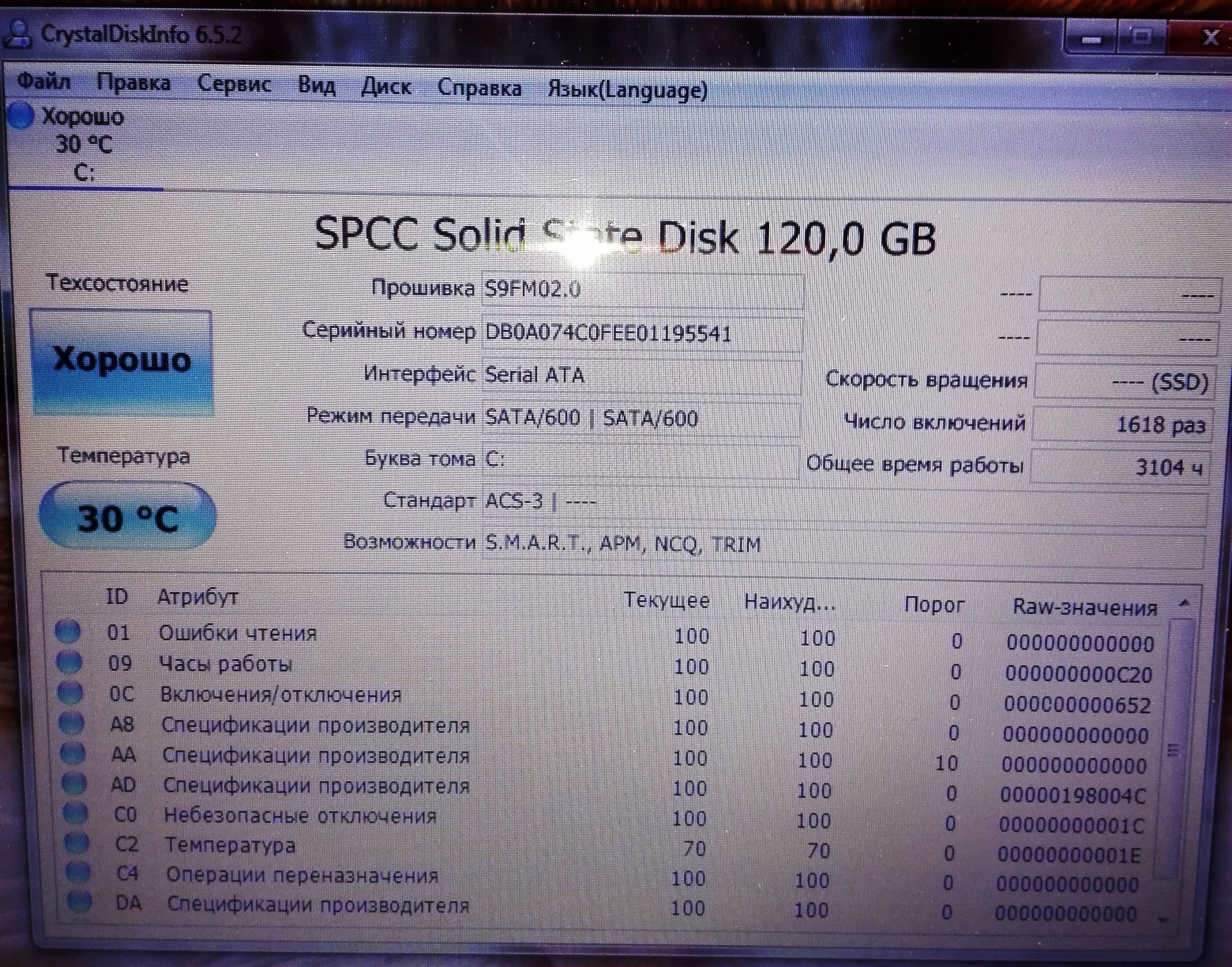Viewport: 1232px width, 967px height.
Task: Click the attribute list scrollbar down arrow
Action: click(x=1164, y=920)
